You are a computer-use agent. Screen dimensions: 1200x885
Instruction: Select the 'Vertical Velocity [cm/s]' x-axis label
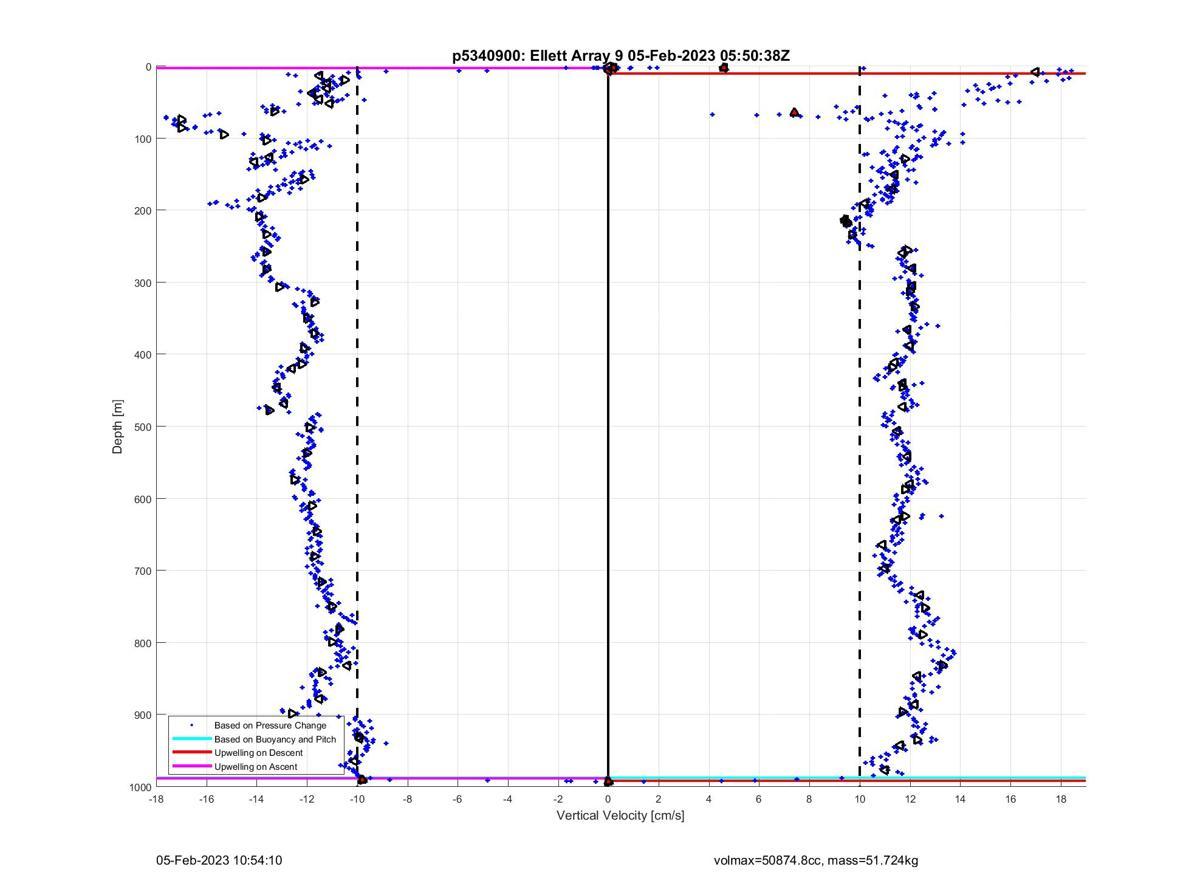pos(620,815)
